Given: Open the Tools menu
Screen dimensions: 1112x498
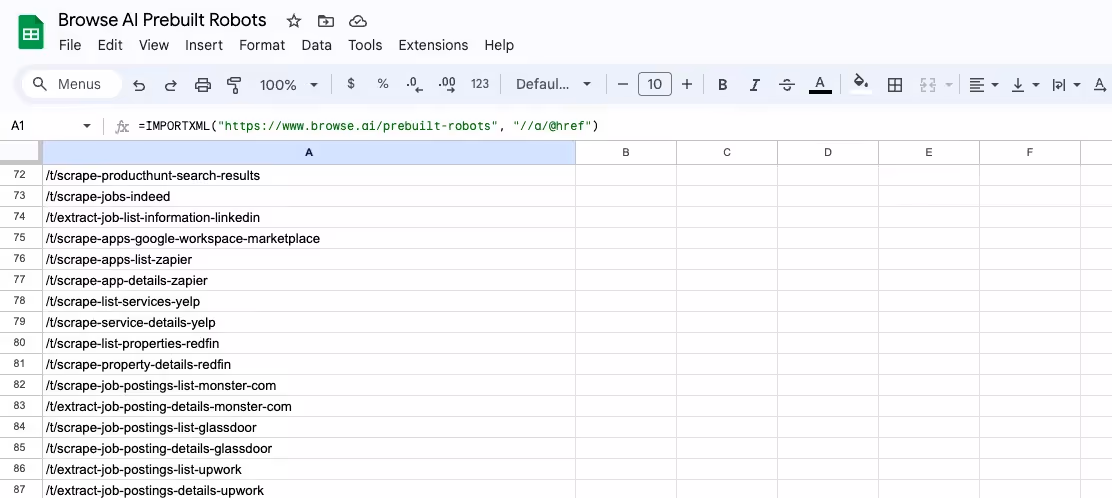Looking at the screenshot, I should tap(365, 45).
